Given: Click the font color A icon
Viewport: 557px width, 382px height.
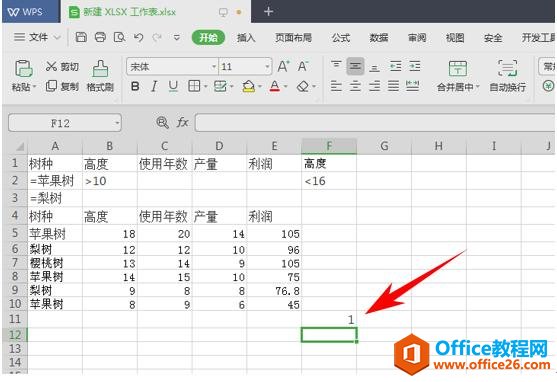Looking at the screenshot, I should 275,86.
